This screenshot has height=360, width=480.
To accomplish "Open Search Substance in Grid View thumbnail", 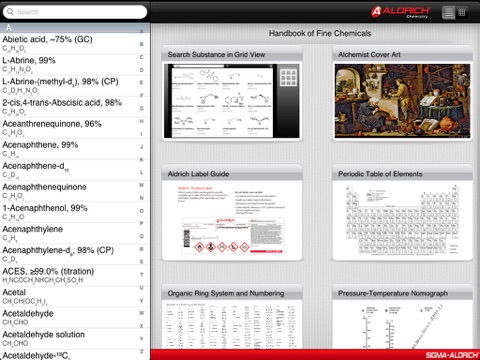I will coord(232,101).
